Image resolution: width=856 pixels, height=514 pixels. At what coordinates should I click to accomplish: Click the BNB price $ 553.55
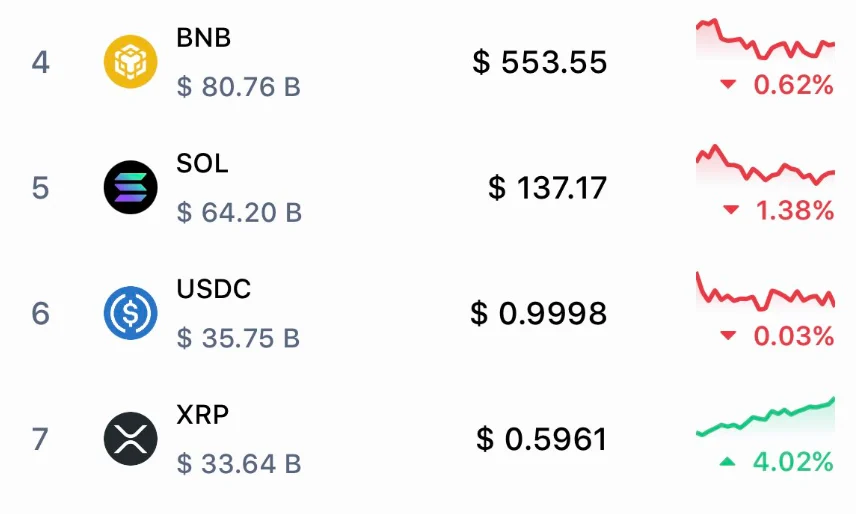click(540, 62)
